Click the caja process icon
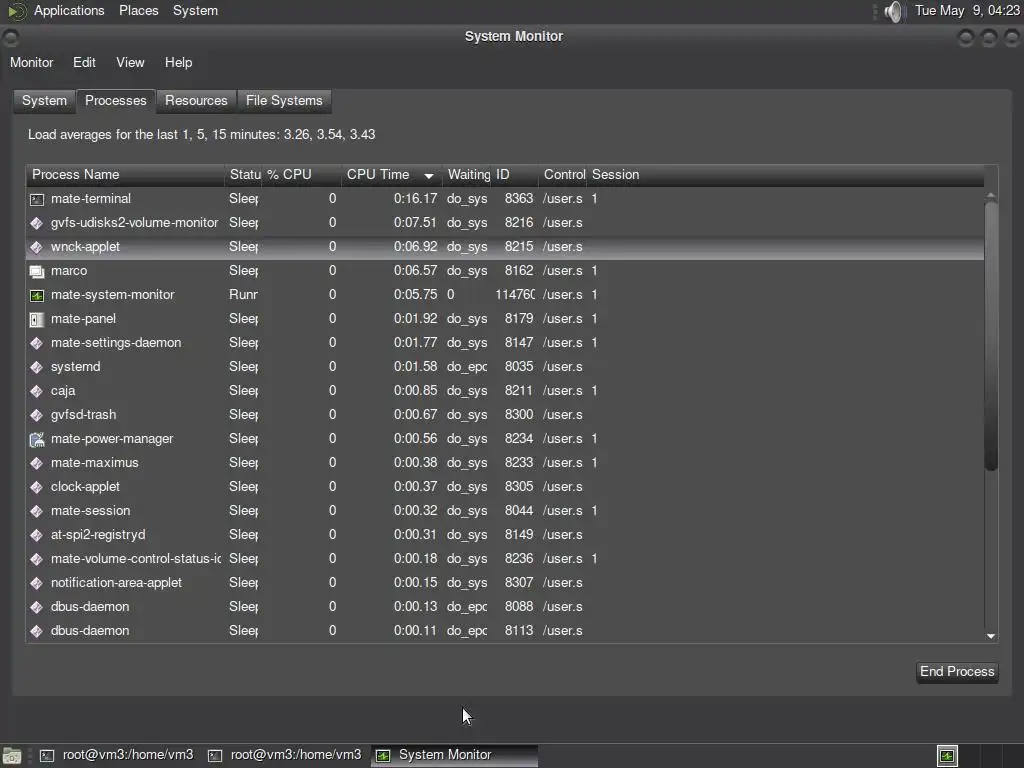Image resolution: width=1024 pixels, height=768 pixels. pyautogui.click(x=37, y=391)
